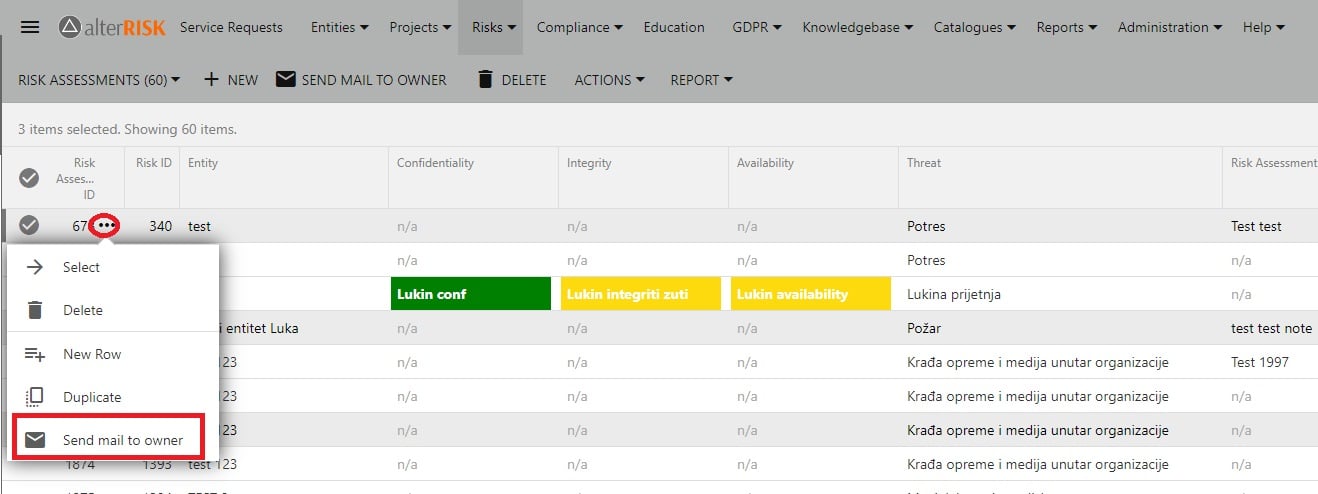The width and height of the screenshot is (1318, 494).
Task: Choose Send mail to owner in context menu
Action: pos(122,440)
